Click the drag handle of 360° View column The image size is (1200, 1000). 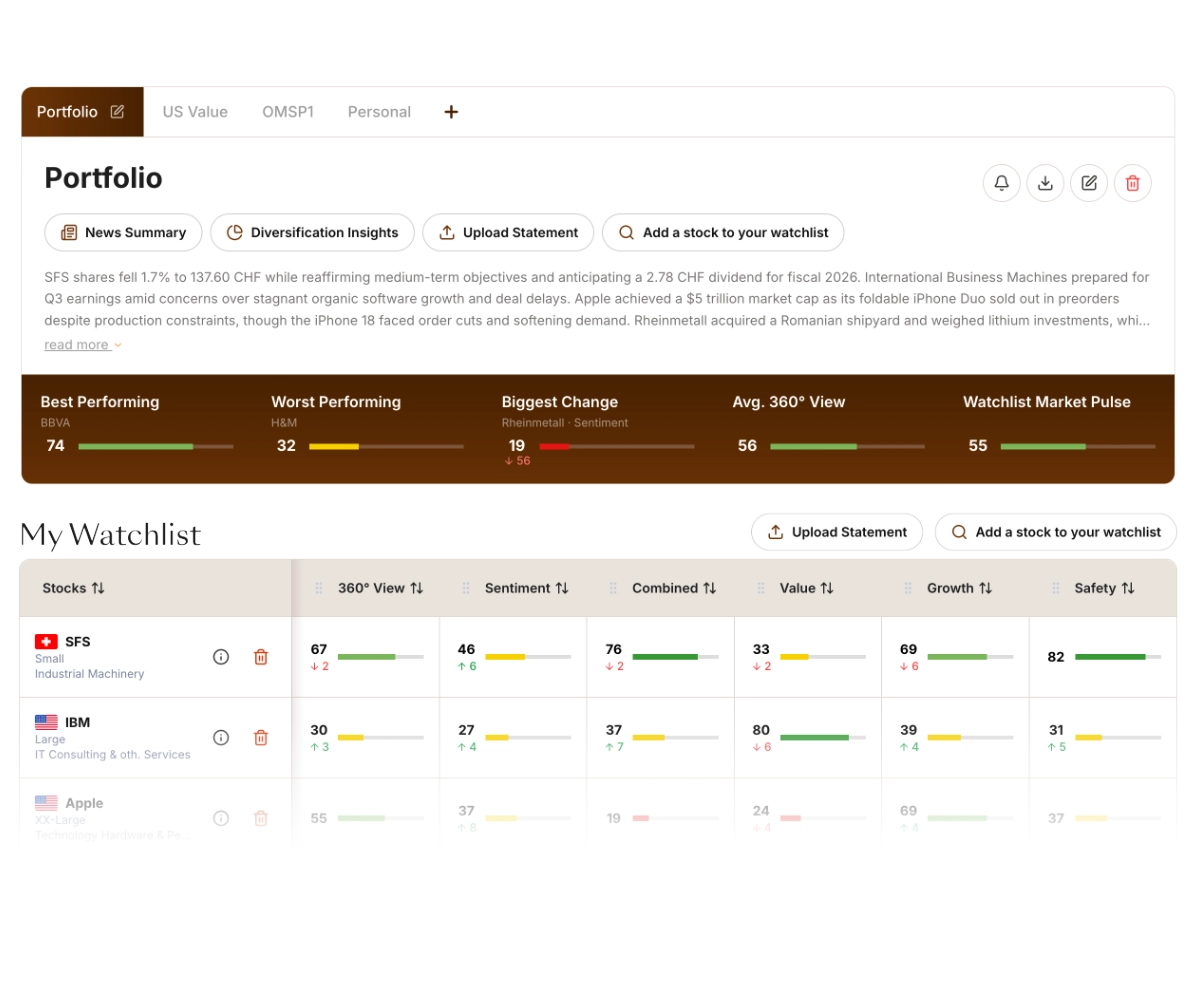pyautogui.click(x=319, y=589)
